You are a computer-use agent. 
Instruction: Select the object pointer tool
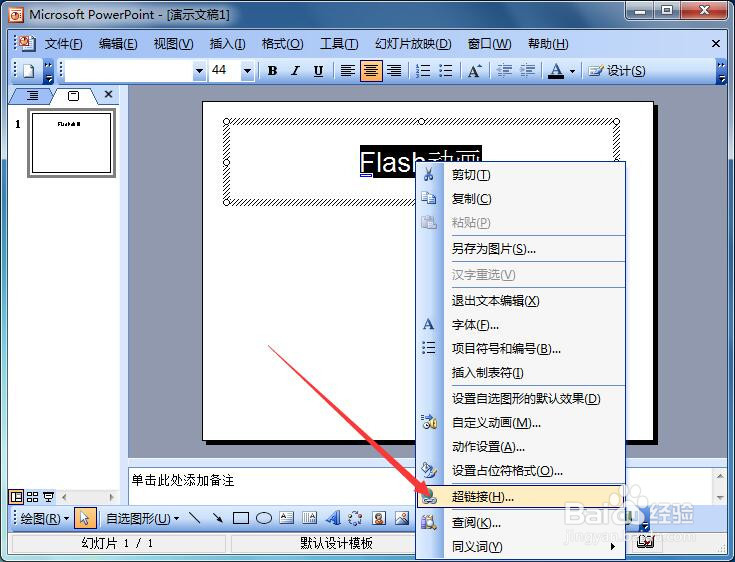click(85, 518)
